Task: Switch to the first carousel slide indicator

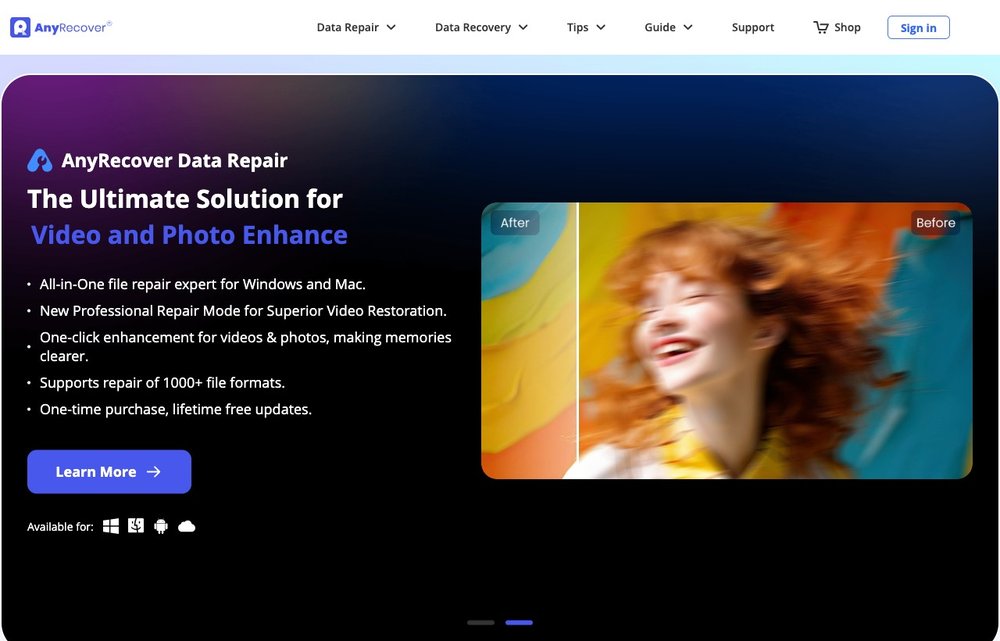Action: click(x=481, y=623)
